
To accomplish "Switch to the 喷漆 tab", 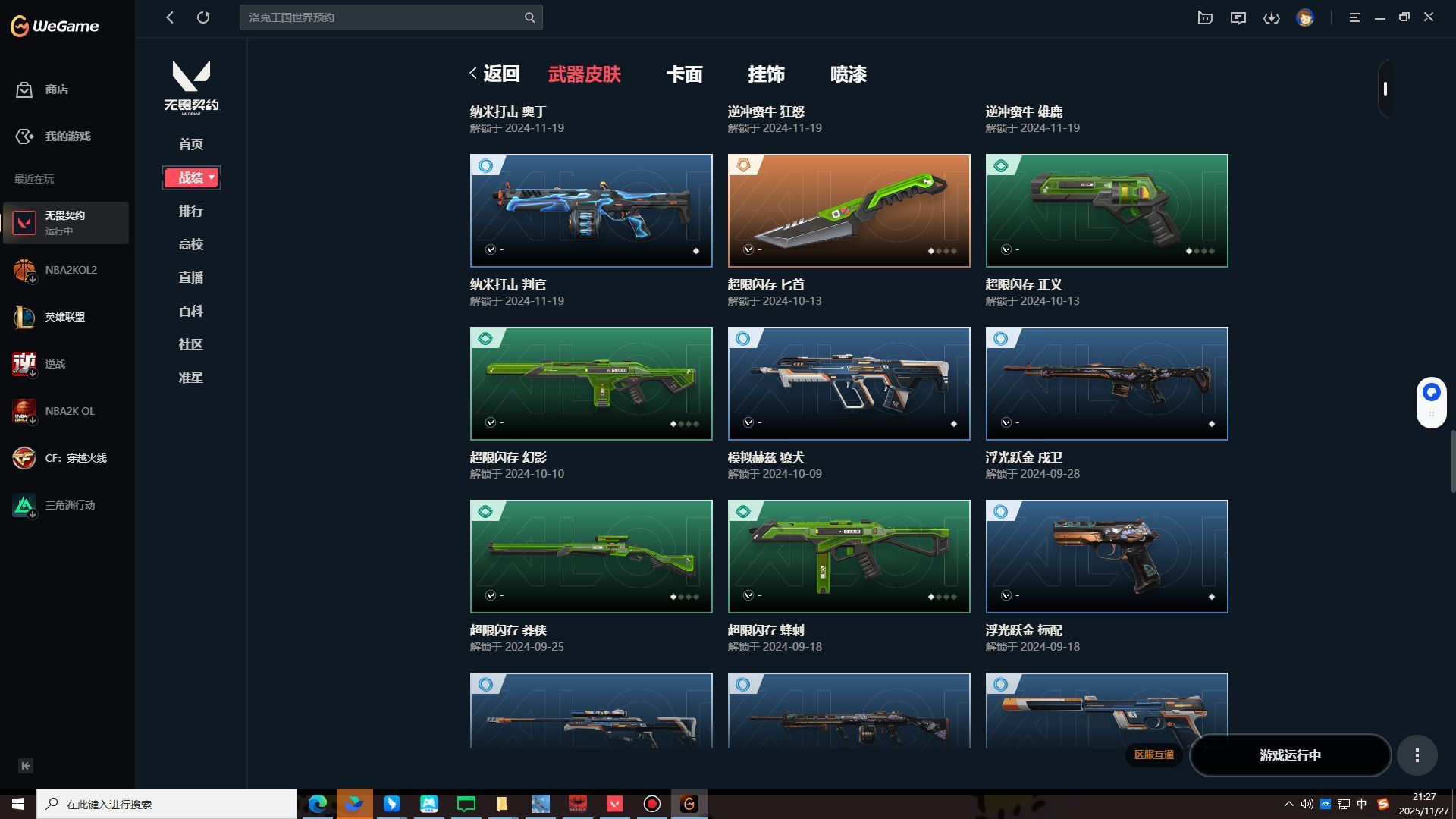I will 849,74.
